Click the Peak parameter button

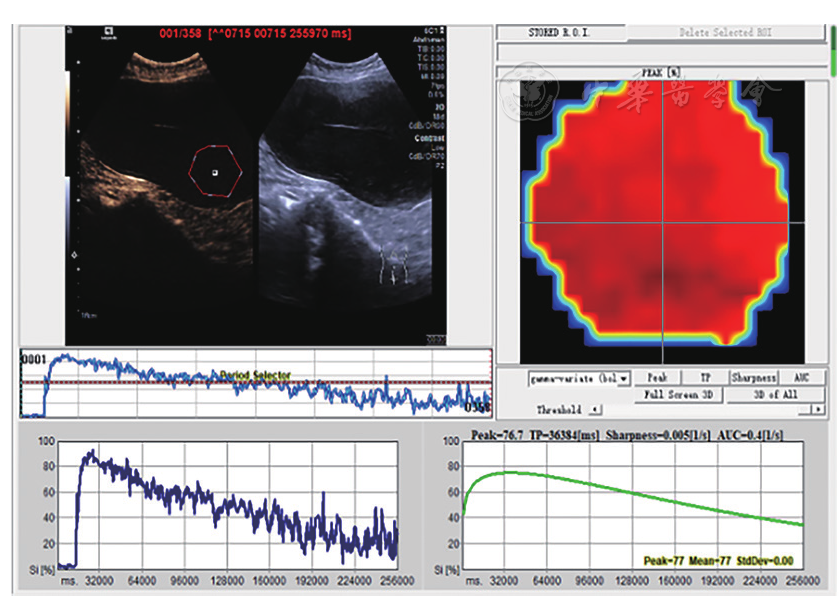(657, 378)
